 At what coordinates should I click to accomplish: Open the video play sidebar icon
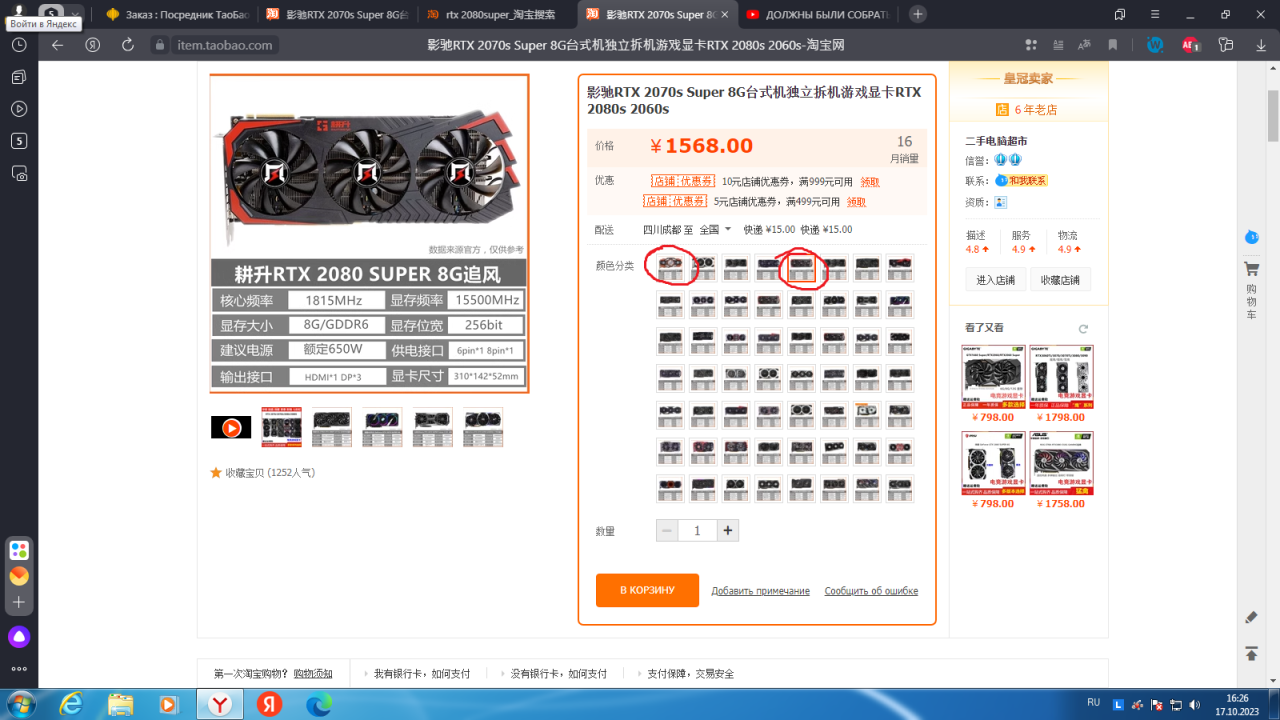[19, 109]
